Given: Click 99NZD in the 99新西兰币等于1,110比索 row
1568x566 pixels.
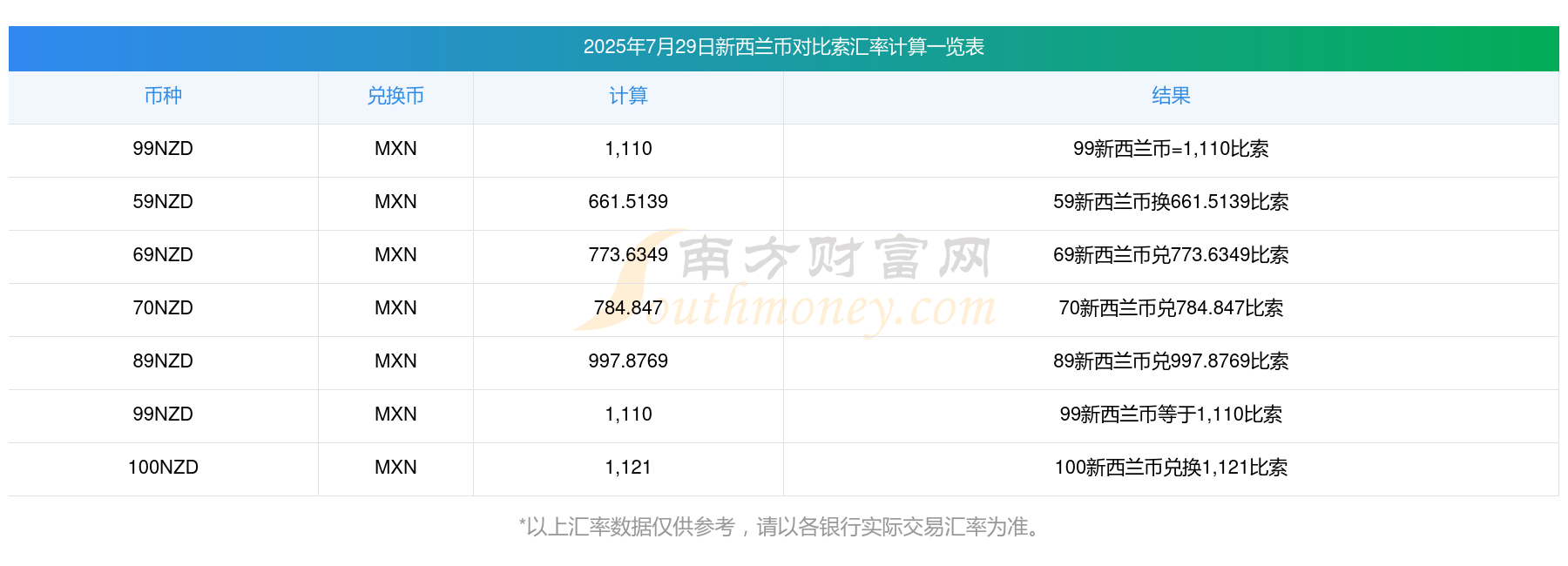Looking at the screenshot, I should [163, 414].
